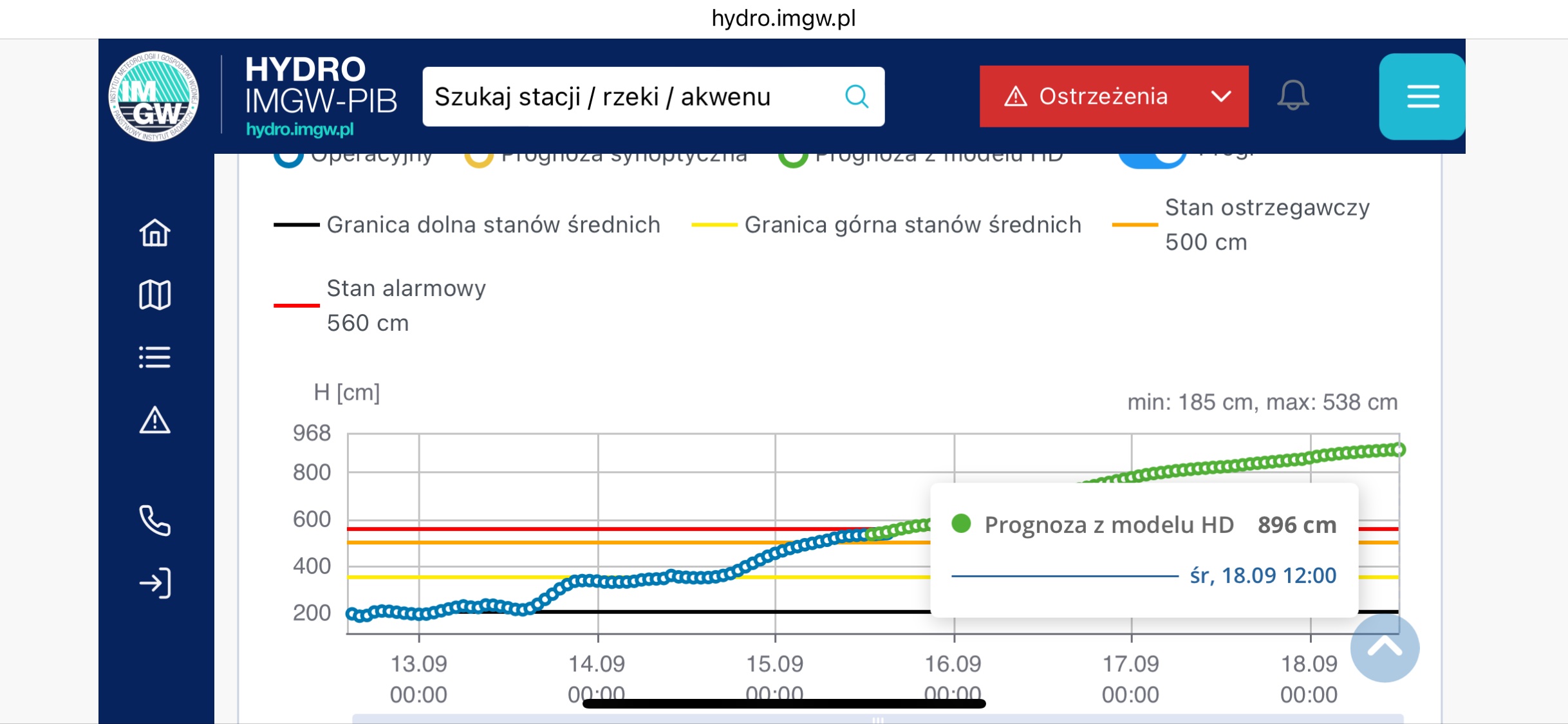The height and width of the screenshot is (724, 1568).
Task: Open warnings triangle in sidebar
Action: [154, 421]
